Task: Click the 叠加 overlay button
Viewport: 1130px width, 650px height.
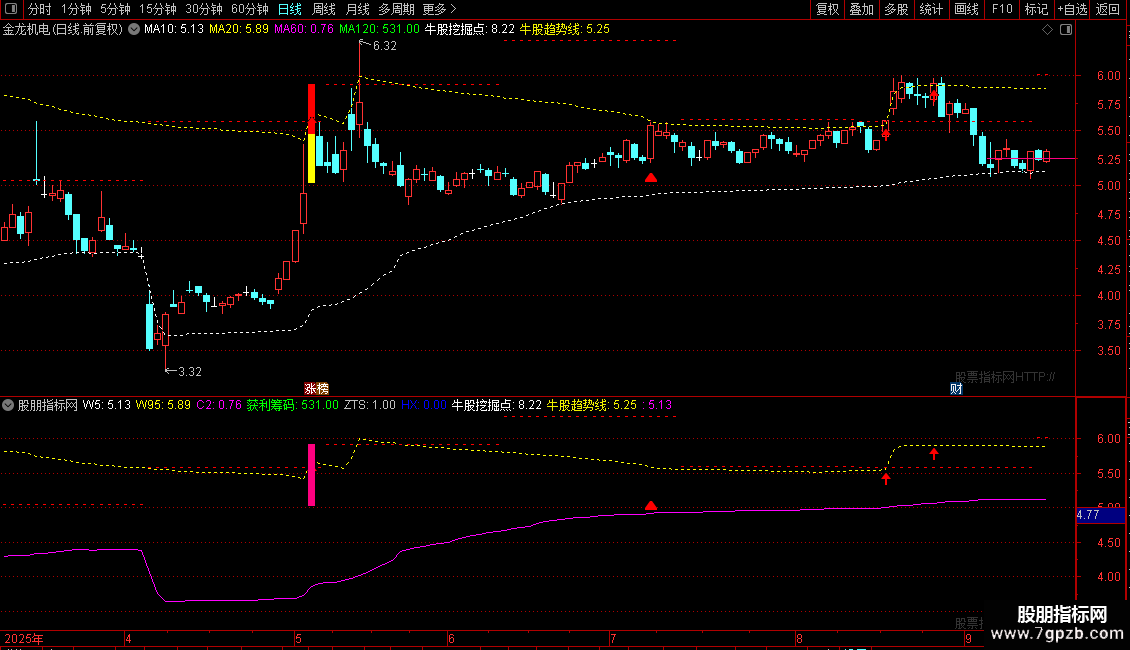Action: tap(861, 9)
